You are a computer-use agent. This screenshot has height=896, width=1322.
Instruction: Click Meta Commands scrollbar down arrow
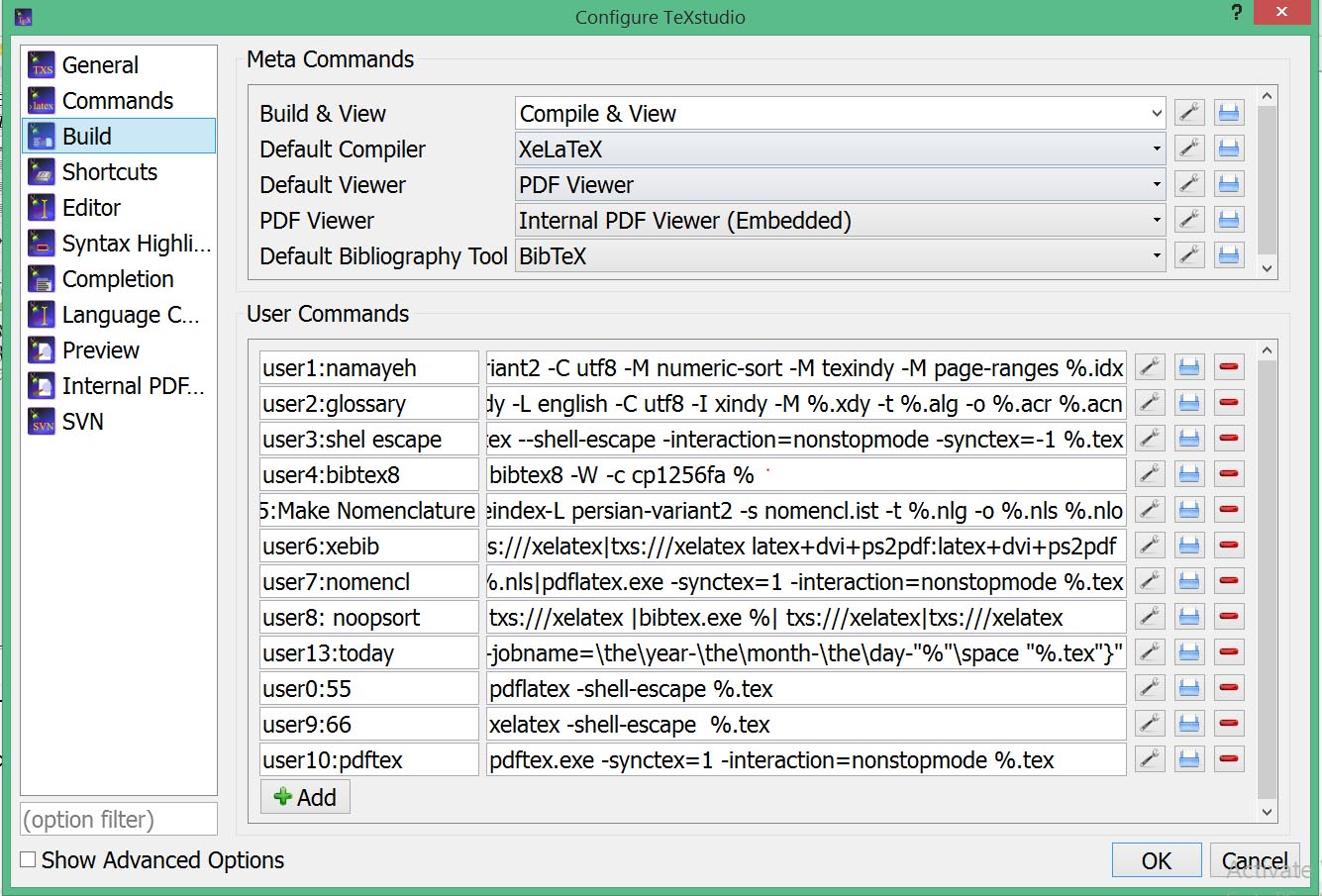coord(1267,268)
